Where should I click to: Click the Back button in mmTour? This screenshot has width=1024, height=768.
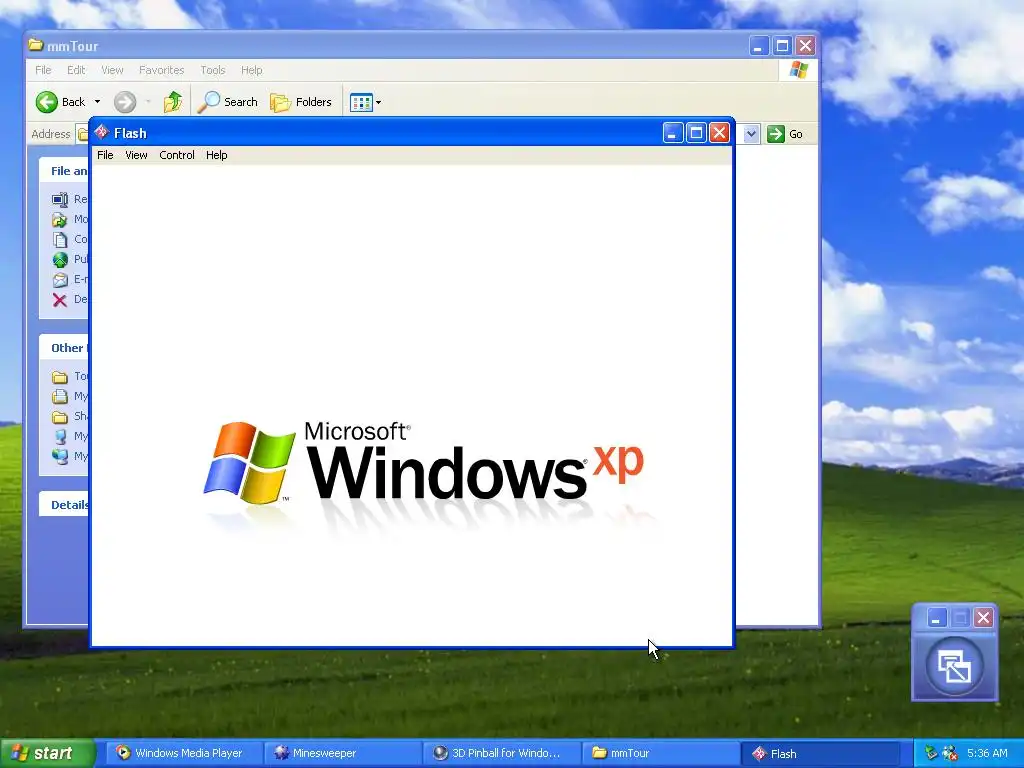click(60, 102)
